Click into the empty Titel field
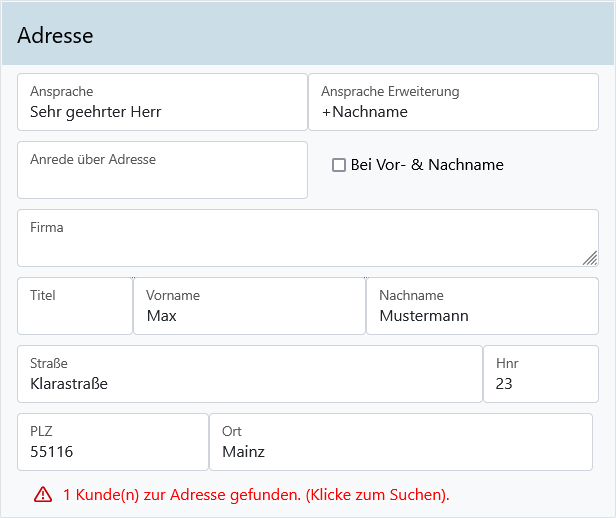This screenshot has height=518, width=616. click(75, 314)
